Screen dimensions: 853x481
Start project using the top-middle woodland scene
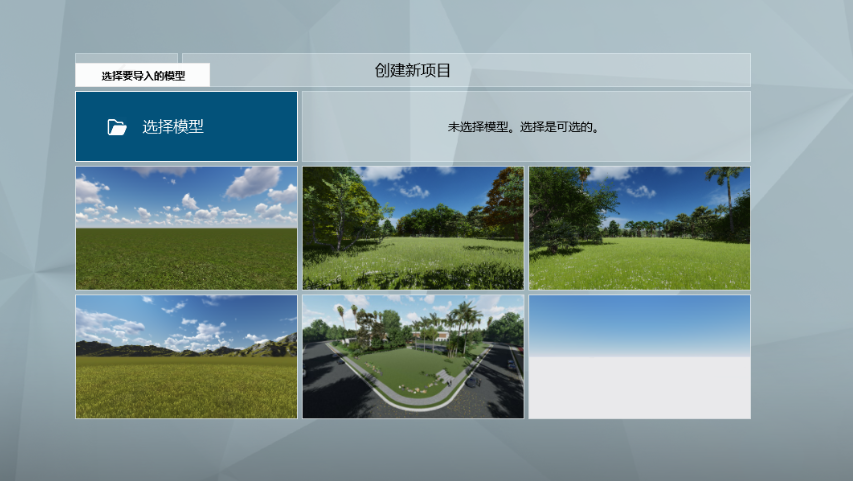pos(413,228)
